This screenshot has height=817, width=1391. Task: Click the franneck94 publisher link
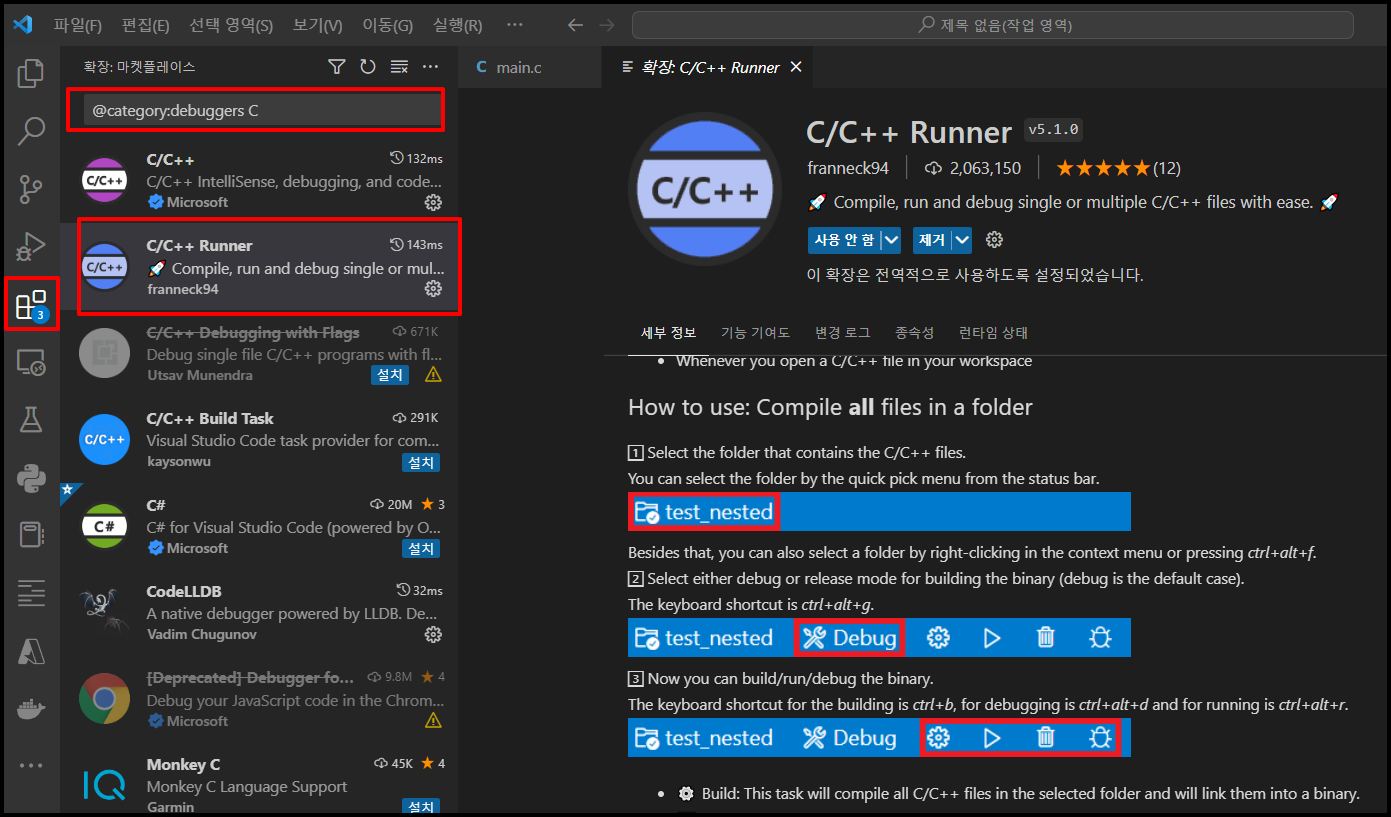pos(848,168)
